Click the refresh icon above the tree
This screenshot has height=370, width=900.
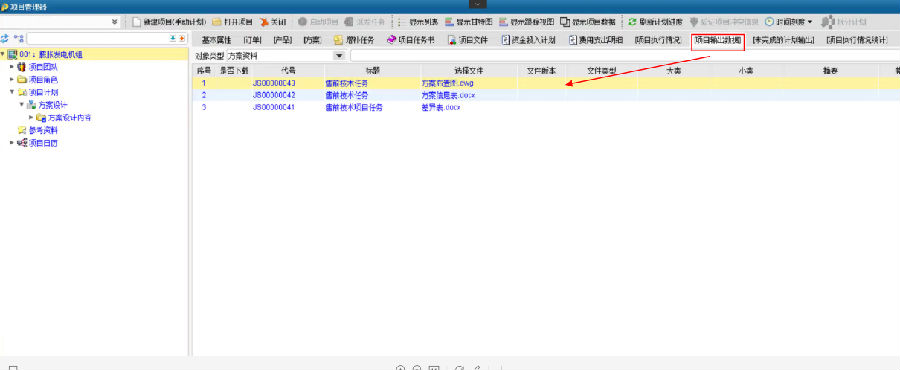5,38
